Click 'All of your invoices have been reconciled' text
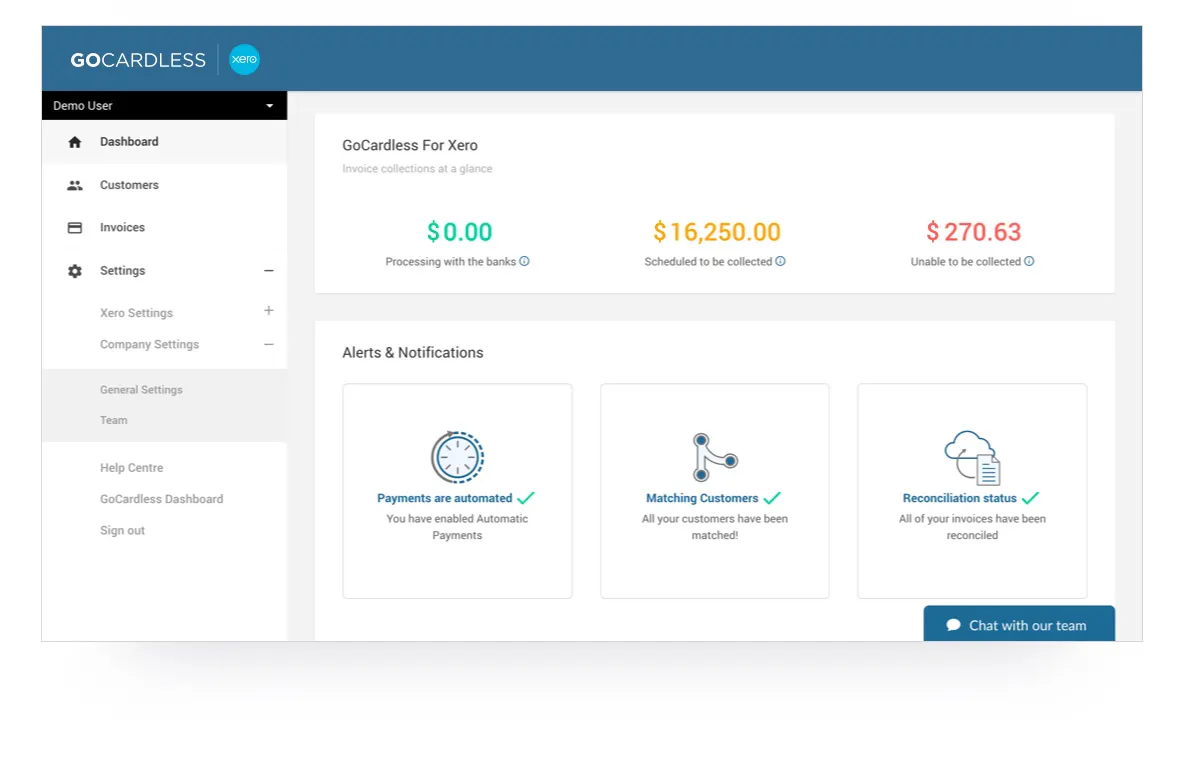Image resolution: width=1184 pixels, height=781 pixels. click(973, 527)
